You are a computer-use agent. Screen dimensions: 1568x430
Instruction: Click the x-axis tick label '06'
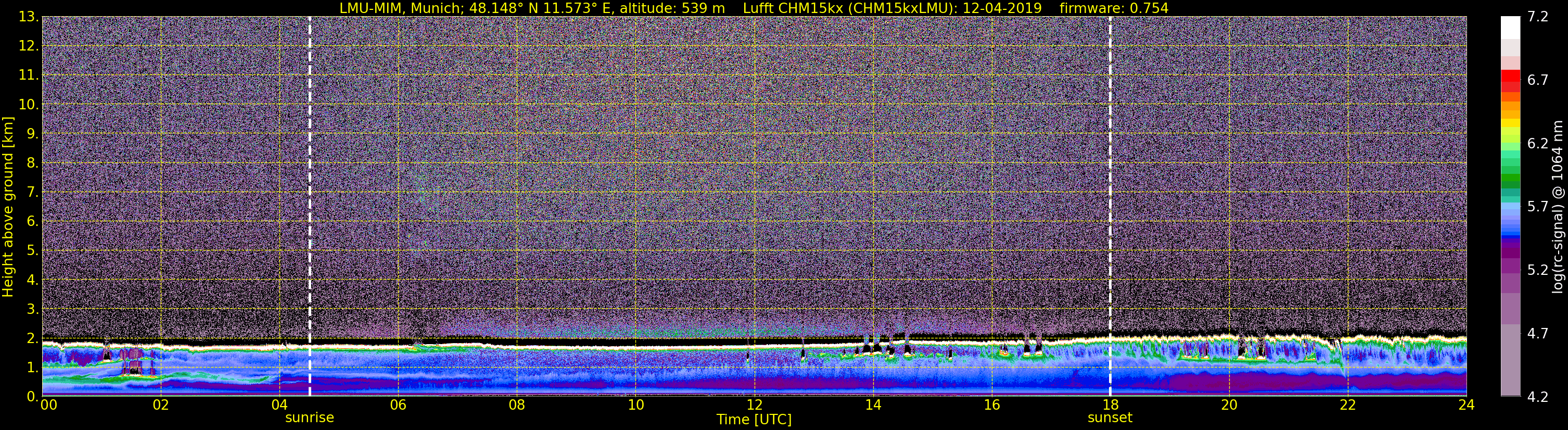click(x=398, y=405)
